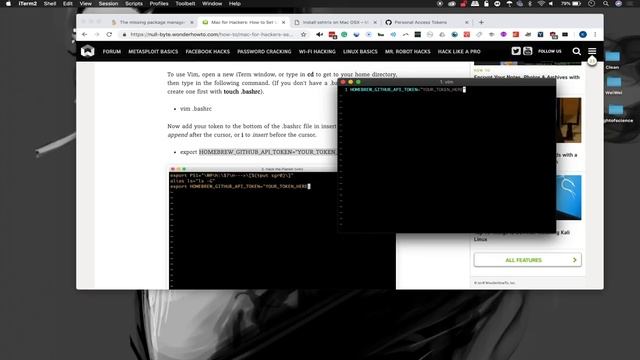The height and width of the screenshot is (360, 640).
Task: Open the WeiWei folder on desktop
Action: coord(613,85)
